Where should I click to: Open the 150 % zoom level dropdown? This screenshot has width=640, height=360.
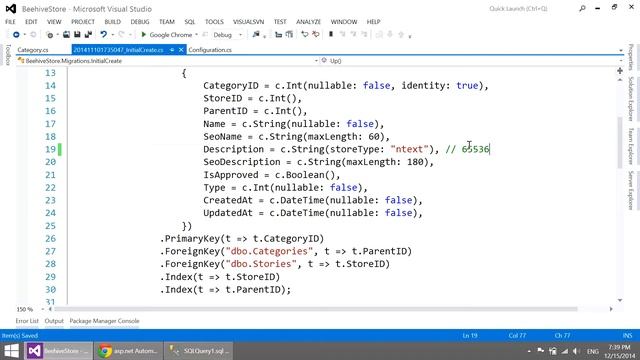[x=42, y=309]
